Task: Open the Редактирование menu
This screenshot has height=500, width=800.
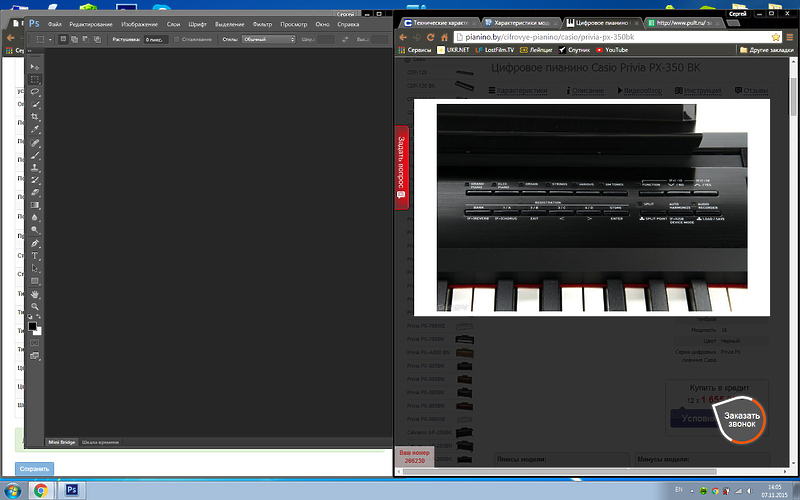Action: [91, 24]
